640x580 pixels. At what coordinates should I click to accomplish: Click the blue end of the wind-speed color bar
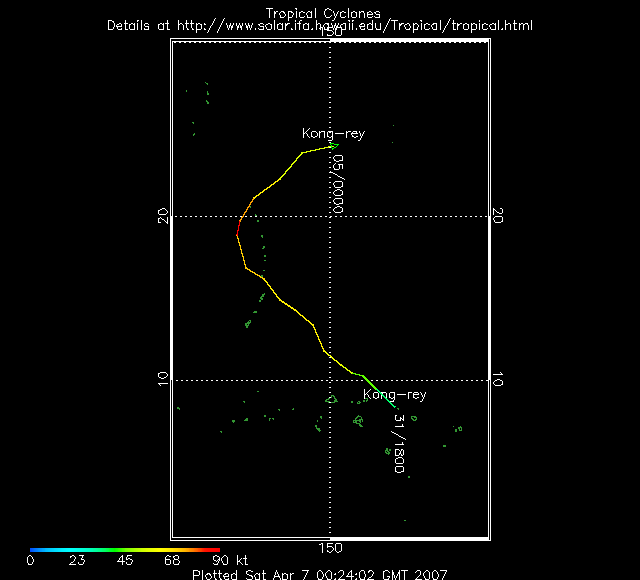36,550
